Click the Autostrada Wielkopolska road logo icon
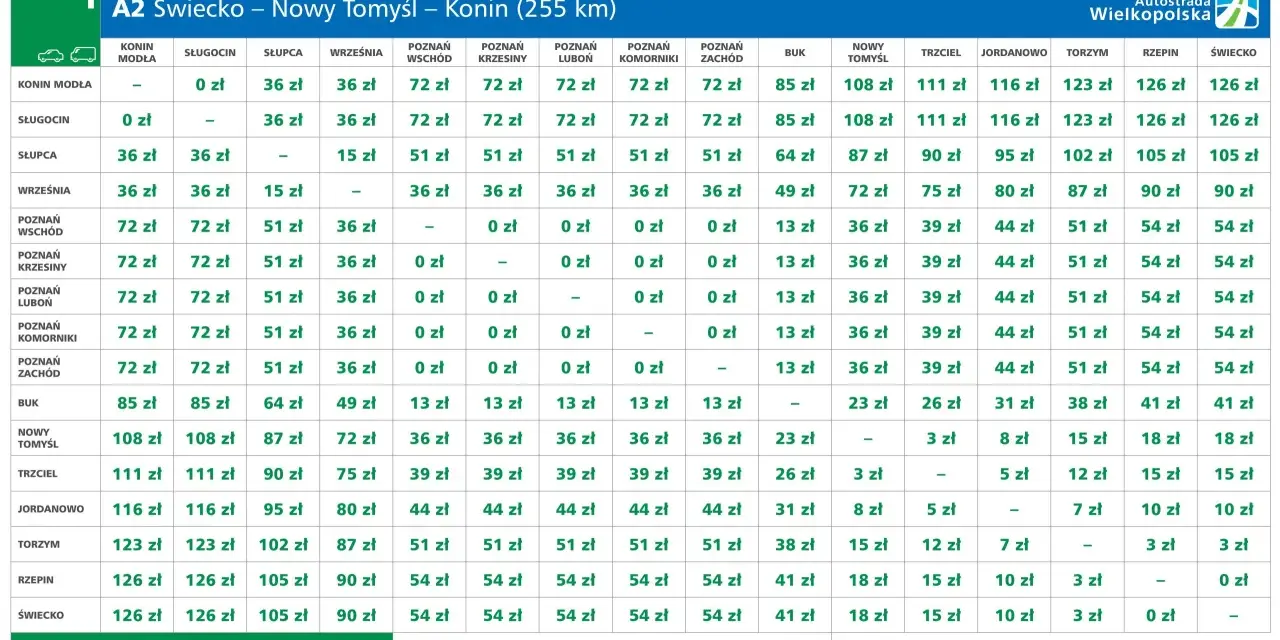The image size is (1280, 640). click(1236, 12)
